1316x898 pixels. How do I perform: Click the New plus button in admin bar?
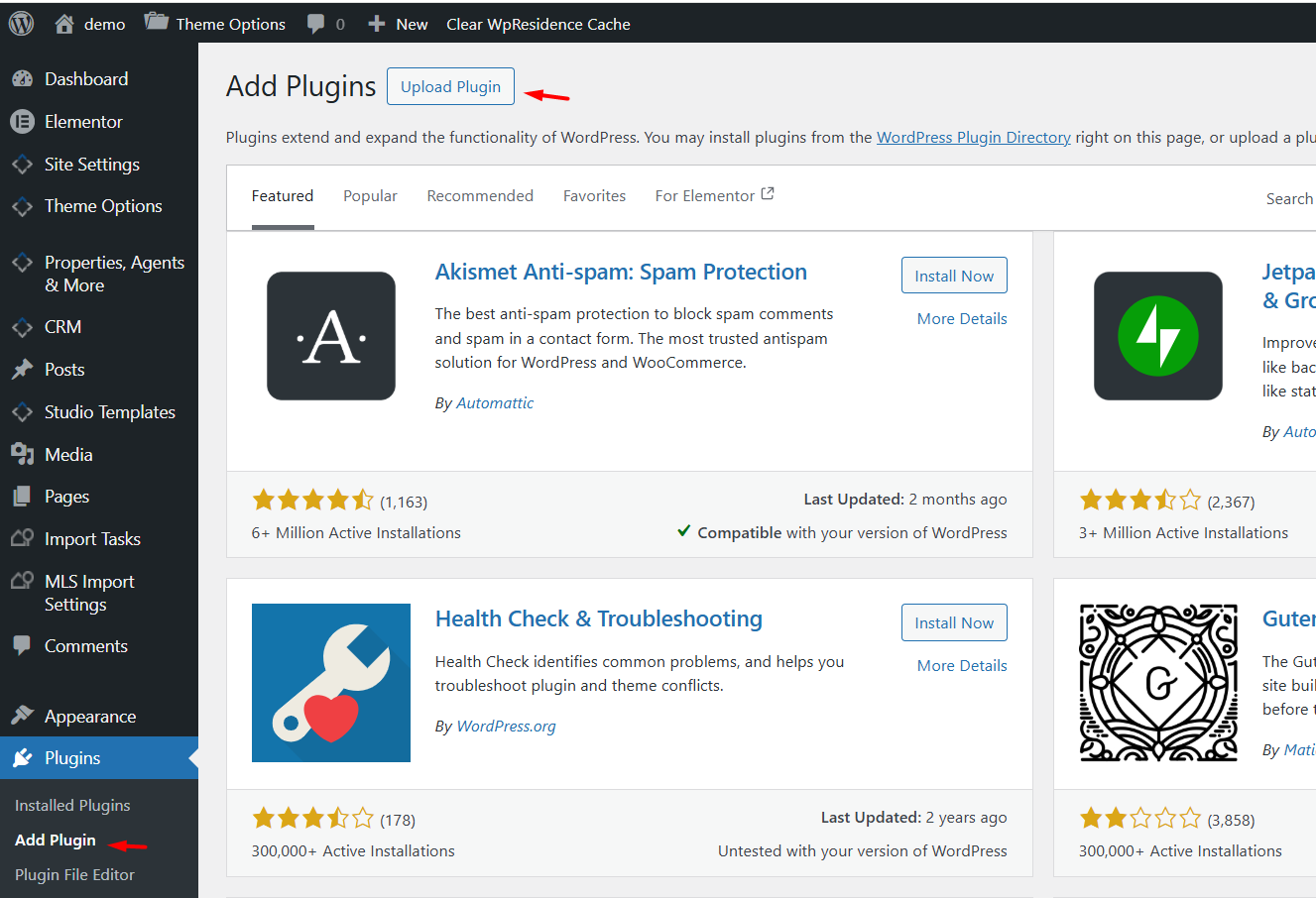pyautogui.click(x=398, y=24)
